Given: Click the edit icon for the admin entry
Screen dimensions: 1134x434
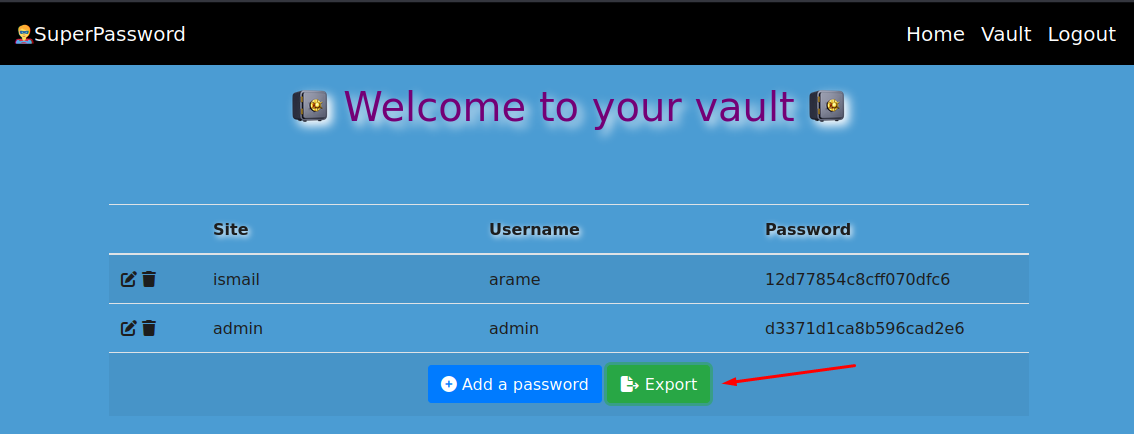Looking at the screenshot, I should pyautogui.click(x=128, y=328).
